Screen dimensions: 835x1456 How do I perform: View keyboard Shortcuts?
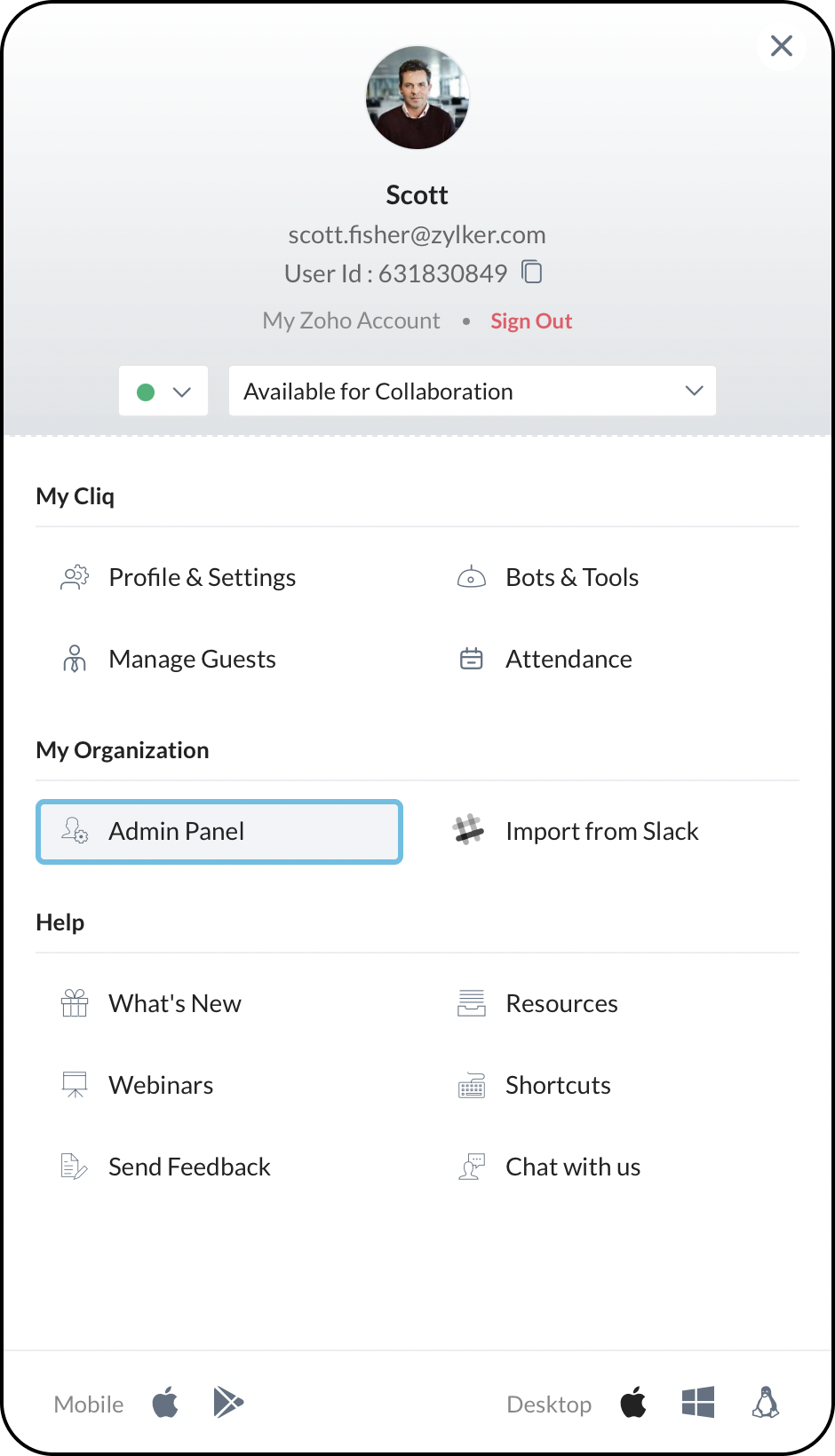pyautogui.click(x=558, y=1086)
